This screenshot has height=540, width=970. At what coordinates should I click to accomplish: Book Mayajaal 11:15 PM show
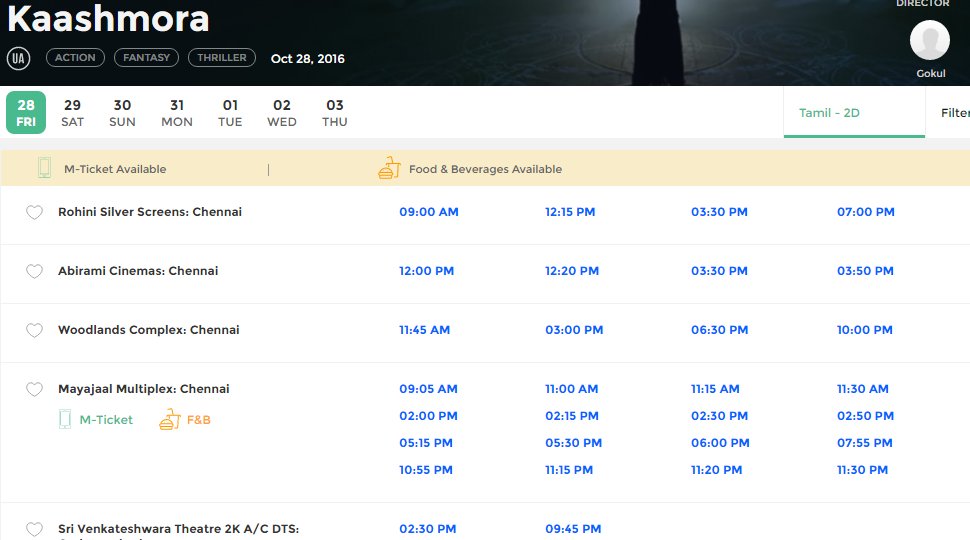point(569,469)
